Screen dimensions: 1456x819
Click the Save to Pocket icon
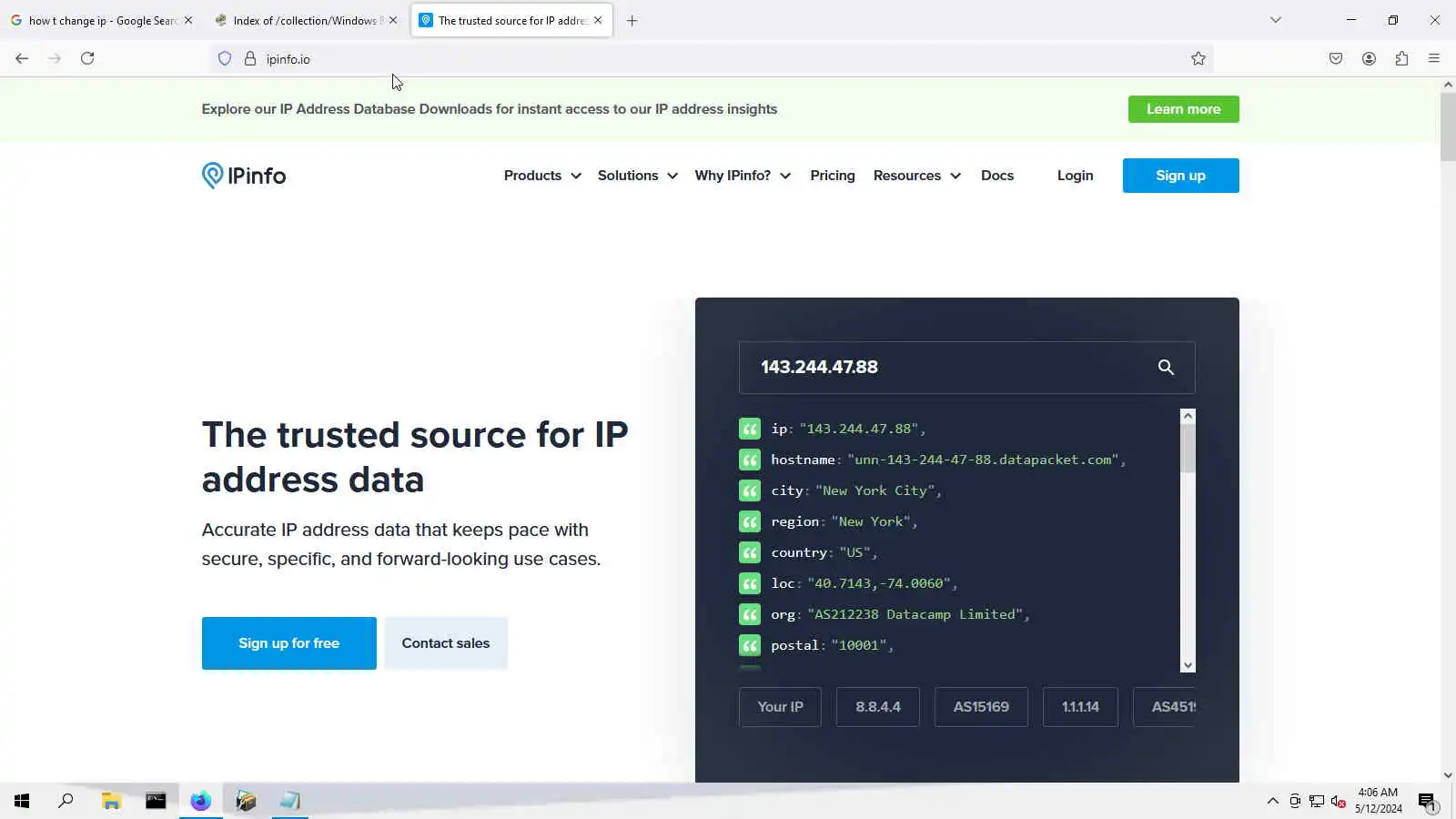point(1336,59)
